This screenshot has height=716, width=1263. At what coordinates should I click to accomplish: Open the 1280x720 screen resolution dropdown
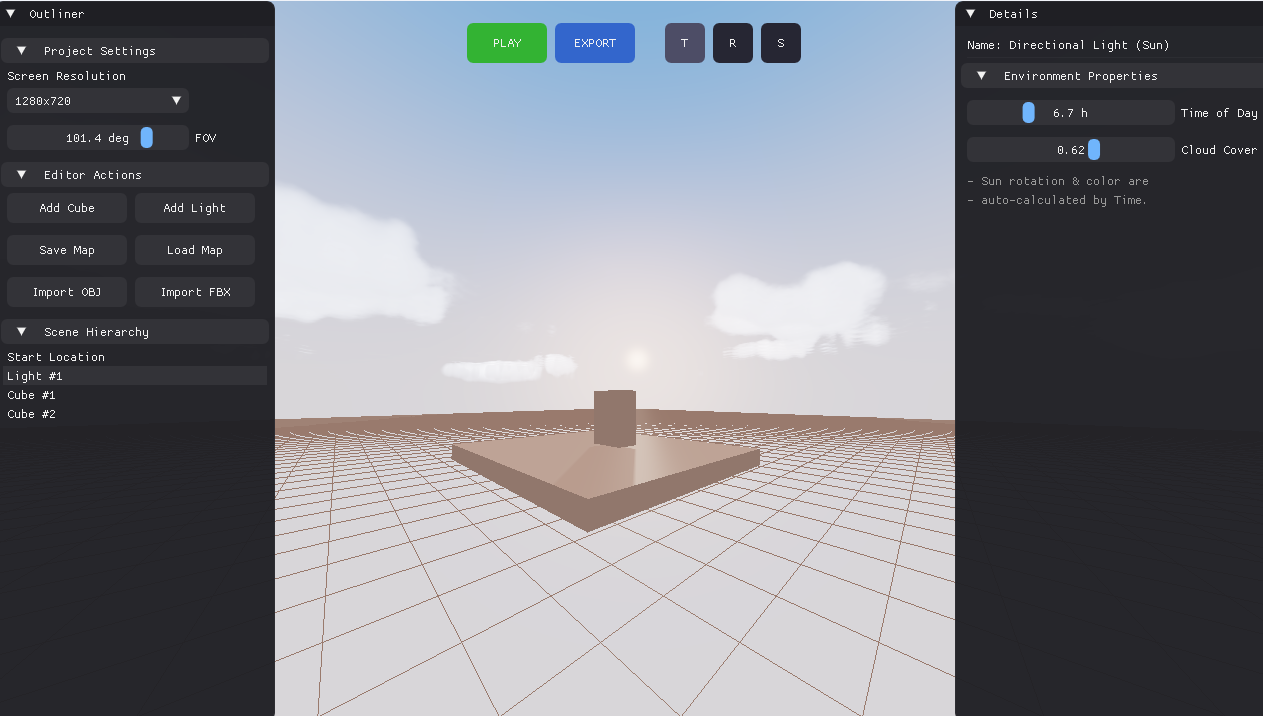tap(97, 101)
